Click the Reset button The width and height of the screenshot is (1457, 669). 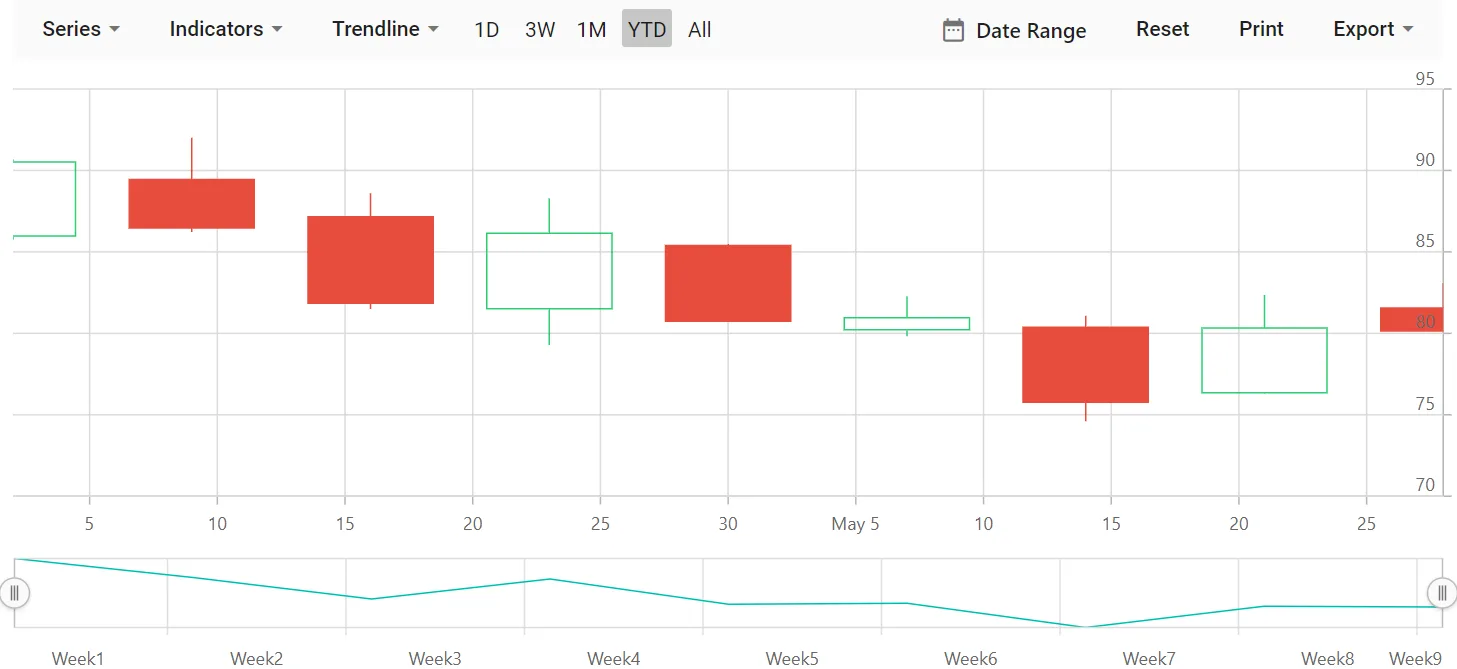1163,29
